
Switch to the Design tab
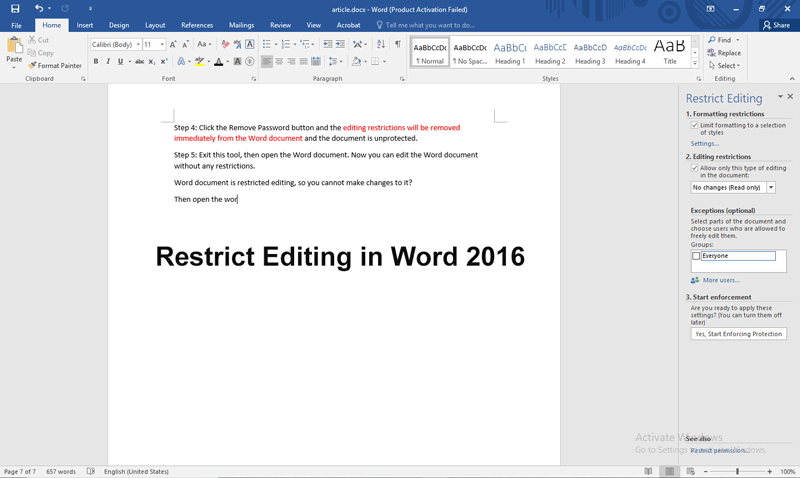click(119, 25)
